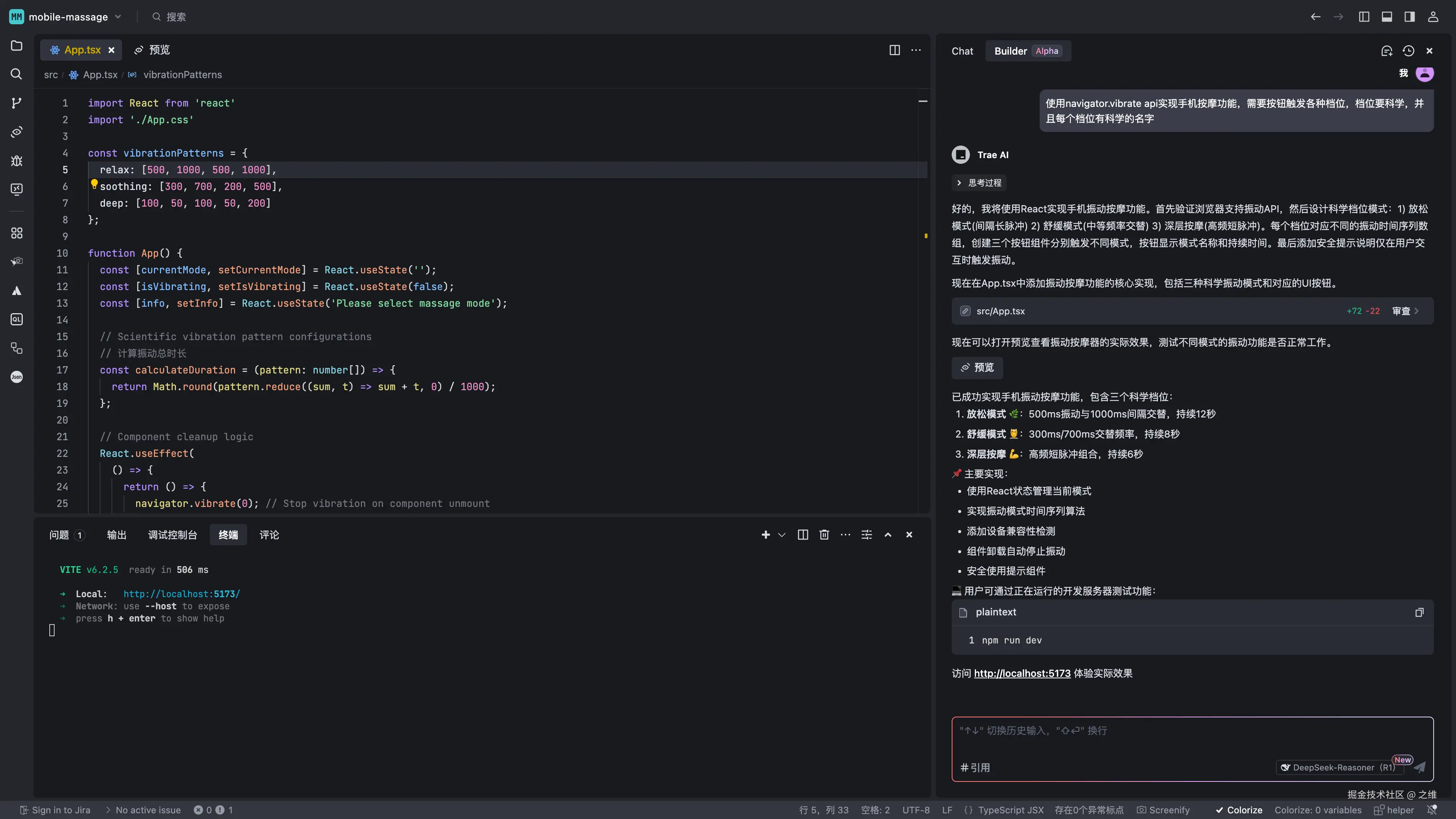Open the Debug bug icon
This screenshot has width=1456, height=819.
[x=16, y=160]
